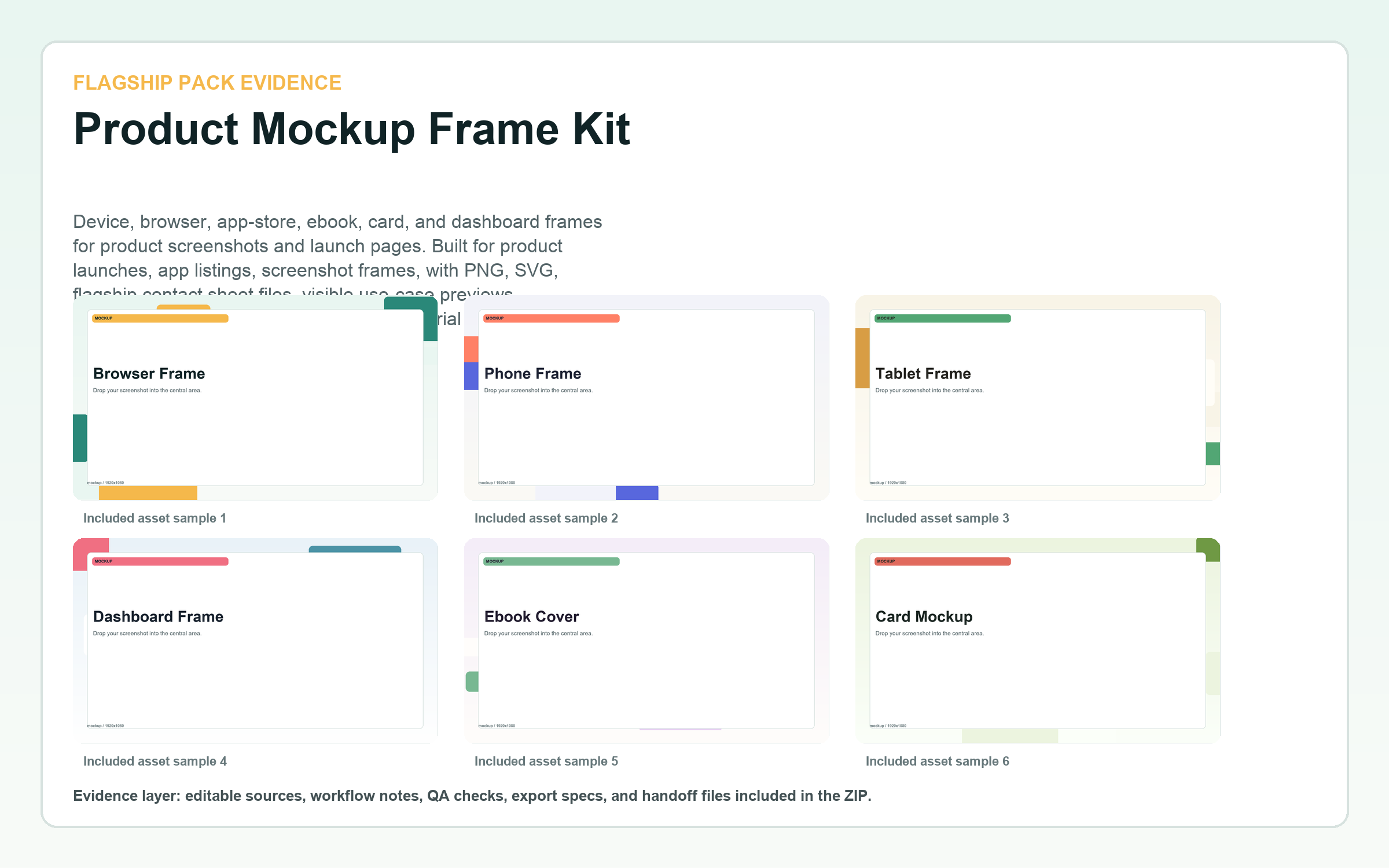Open the Dashboard Frame sample thumbnail
This screenshot has height=868, width=1389.
255,641
